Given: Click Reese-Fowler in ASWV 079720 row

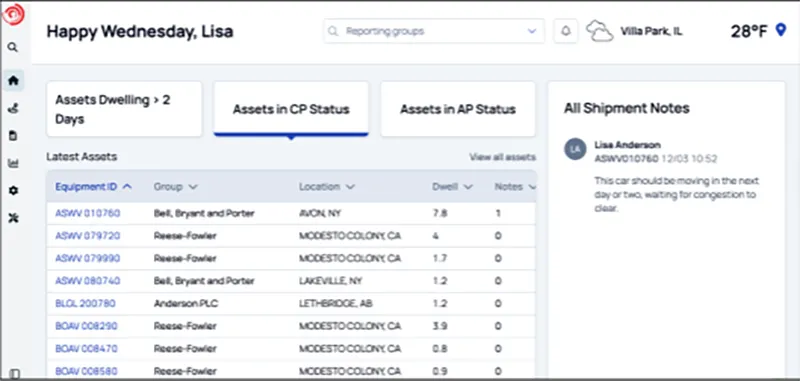Looking at the screenshot, I should click(x=185, y=236).
